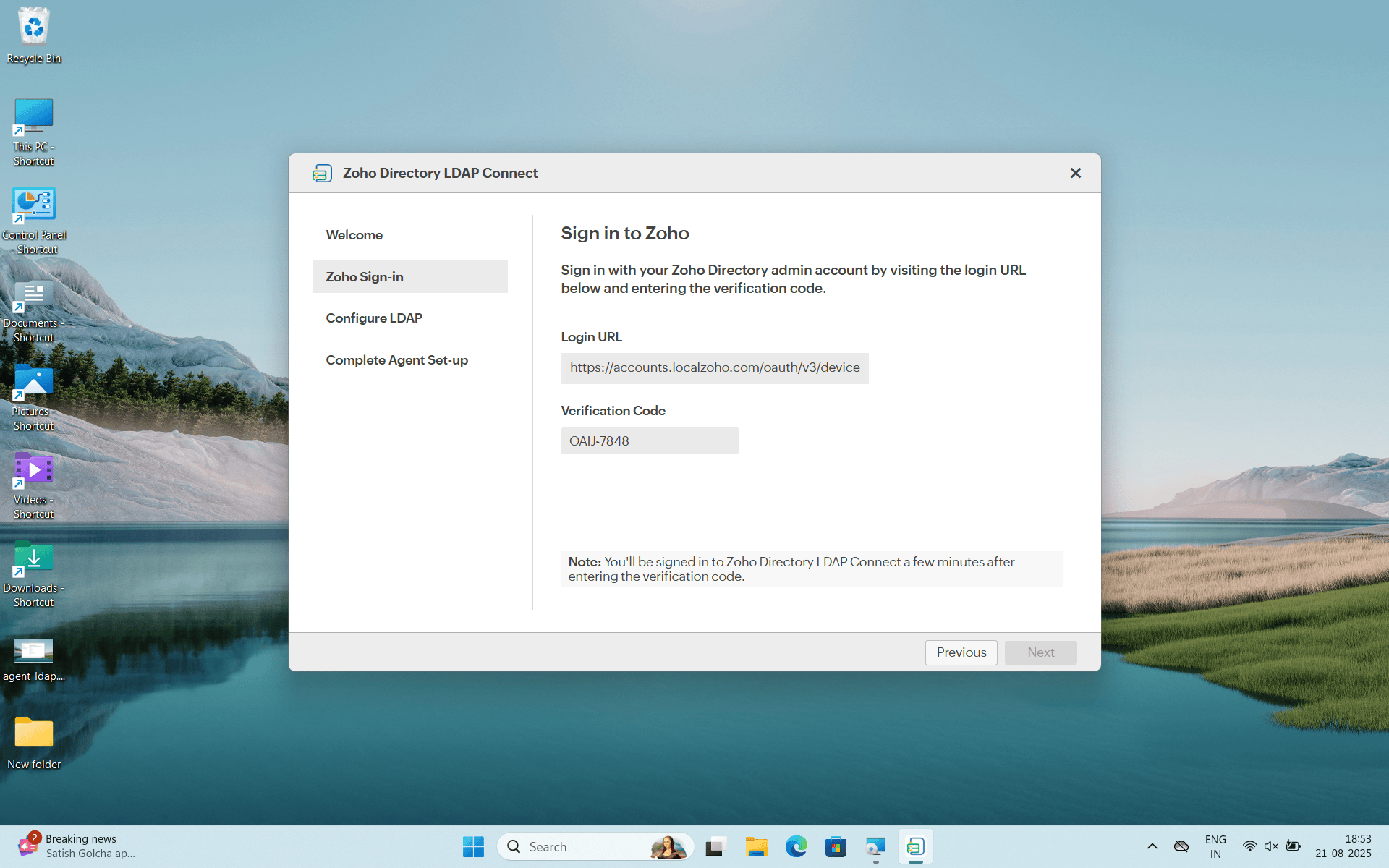This screenshot has width=1389, height=868.
Task: Open Microsoft Store taskbar icon
Action: (836, 846)
